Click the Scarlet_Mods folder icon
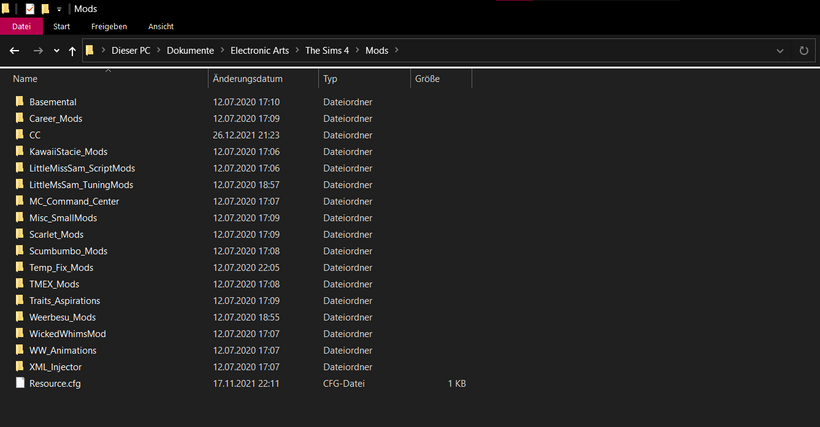Viewport: 820px width, 427px height. (20, 234)
